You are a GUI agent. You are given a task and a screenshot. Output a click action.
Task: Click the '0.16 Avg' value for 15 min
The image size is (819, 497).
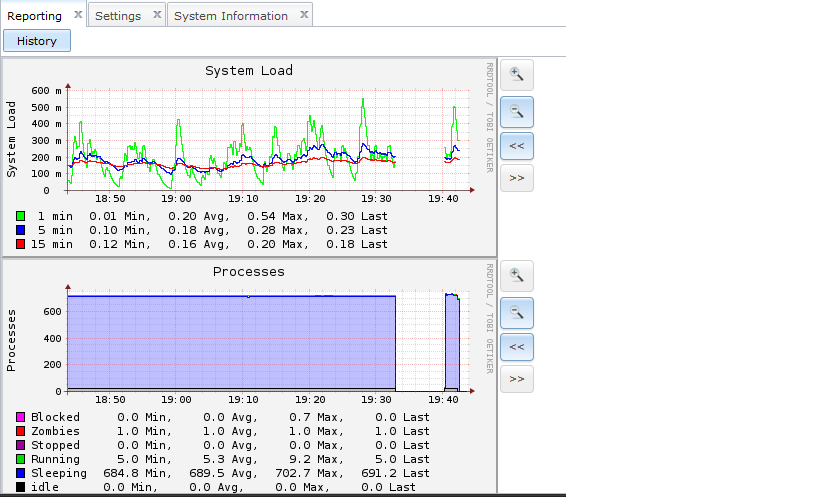(198, 244)
